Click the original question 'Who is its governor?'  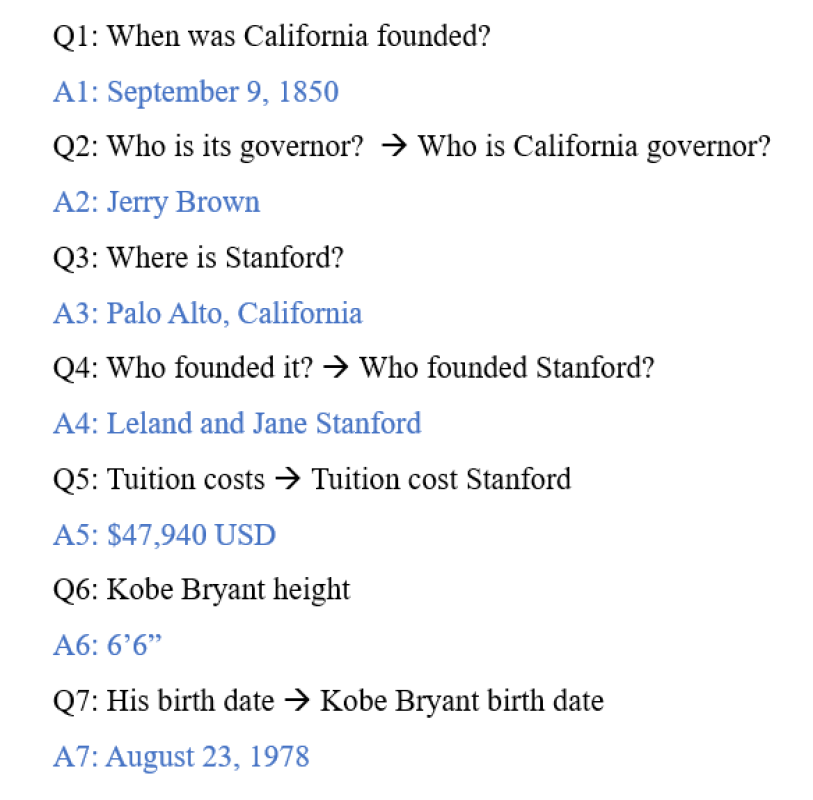[x=235, y=147]
